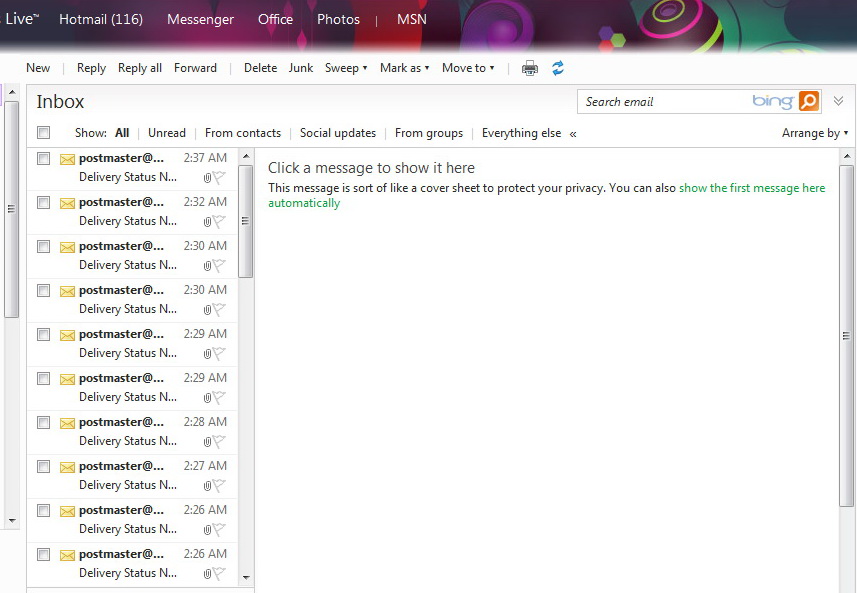857x593 pixels.
Task: Click the show the first message here automatically link
Action: (x=751, y=188)
